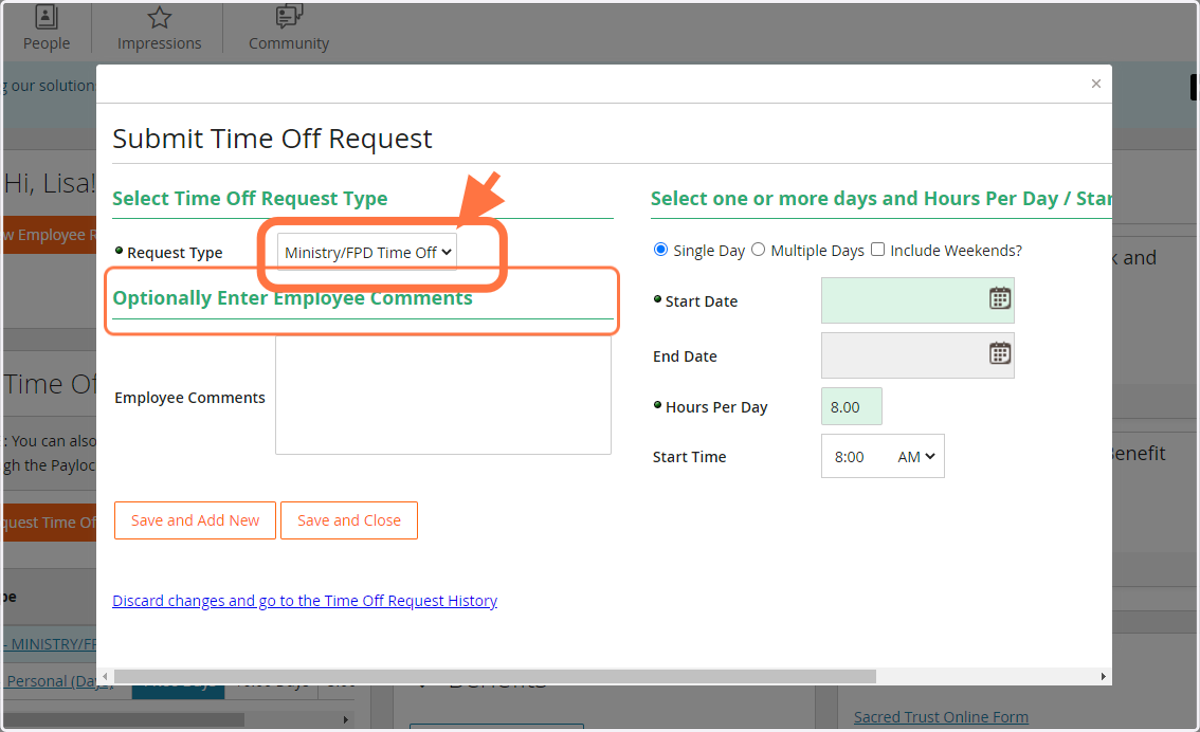
Task: Click the Employee Comments text area
Action: click(443, 395)
